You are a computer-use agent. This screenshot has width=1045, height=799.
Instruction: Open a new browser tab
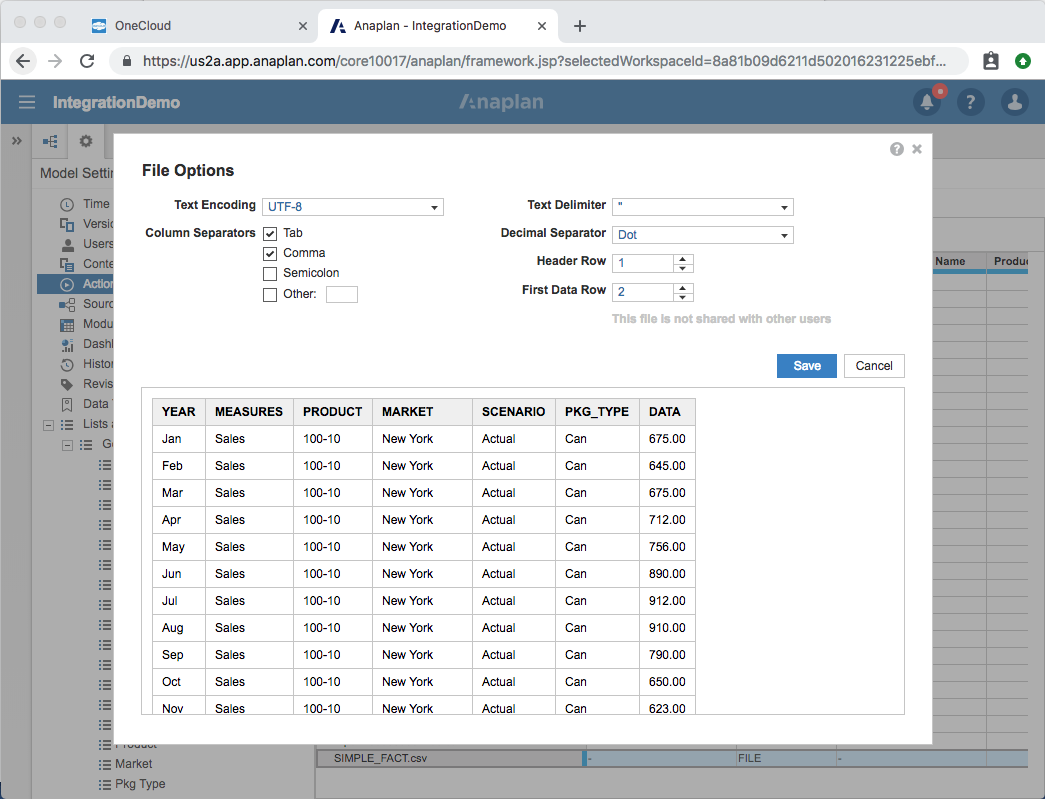click(580, 26)
